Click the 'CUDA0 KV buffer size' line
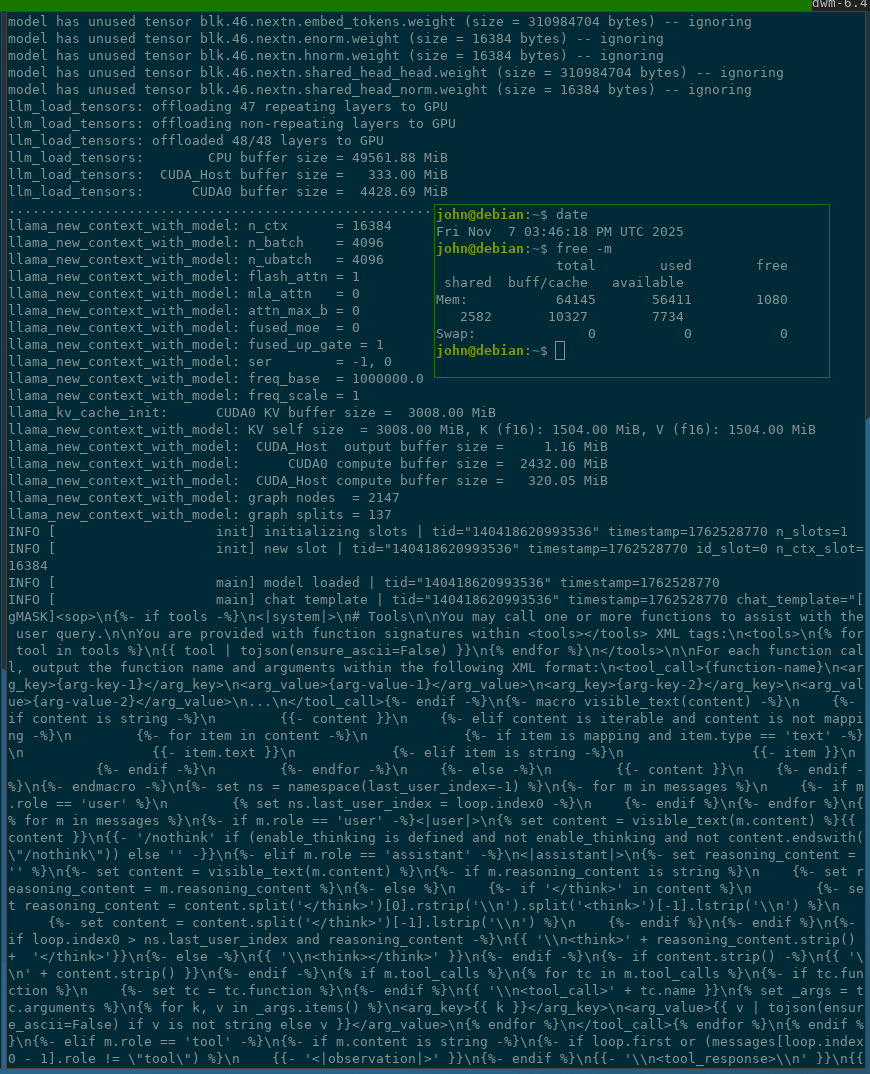Image resolution: width=870 pixels, height=1074 pixels. click(x=252, y=412)
